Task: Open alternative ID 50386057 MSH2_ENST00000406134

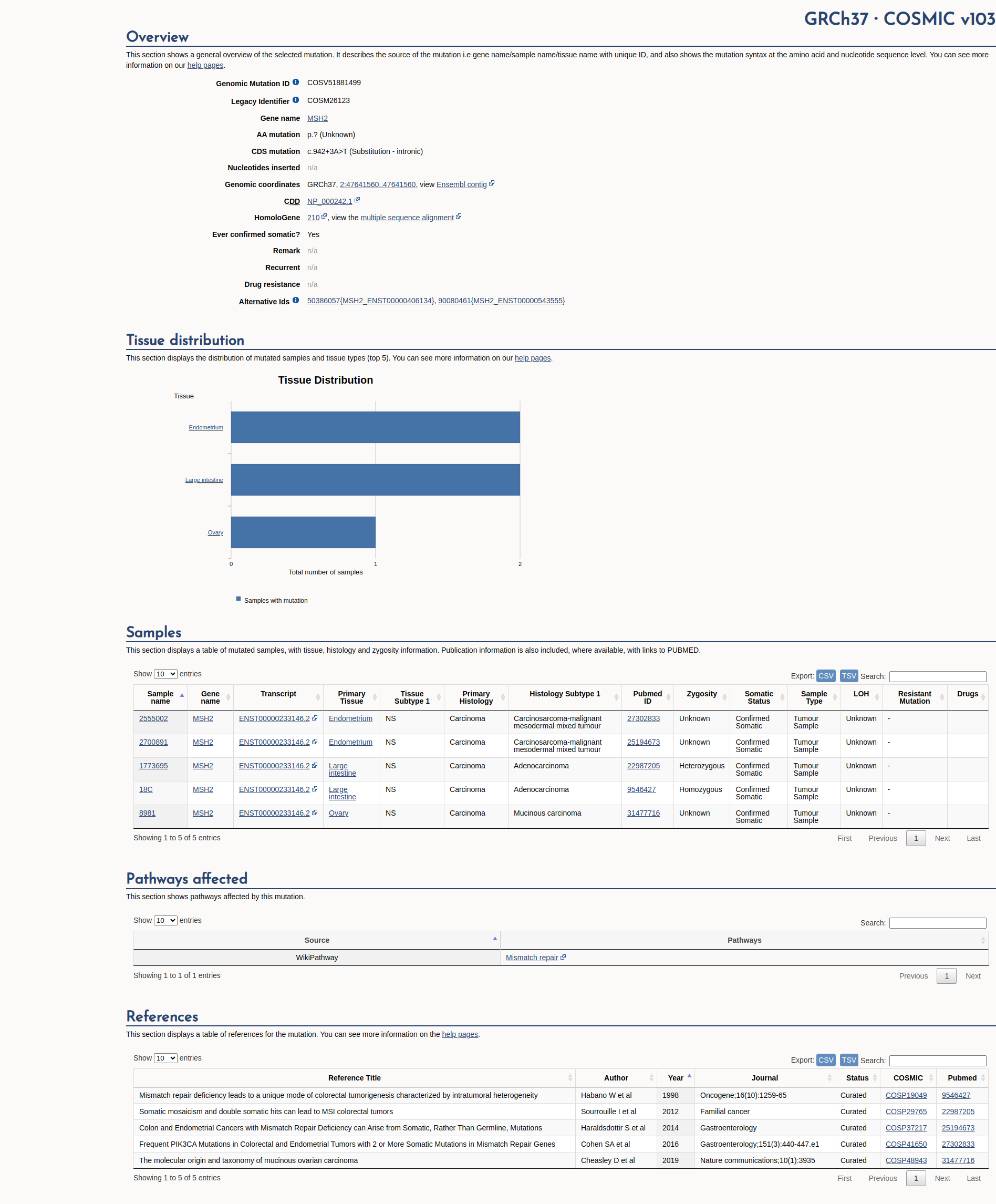Action: (x=371, y=301)
